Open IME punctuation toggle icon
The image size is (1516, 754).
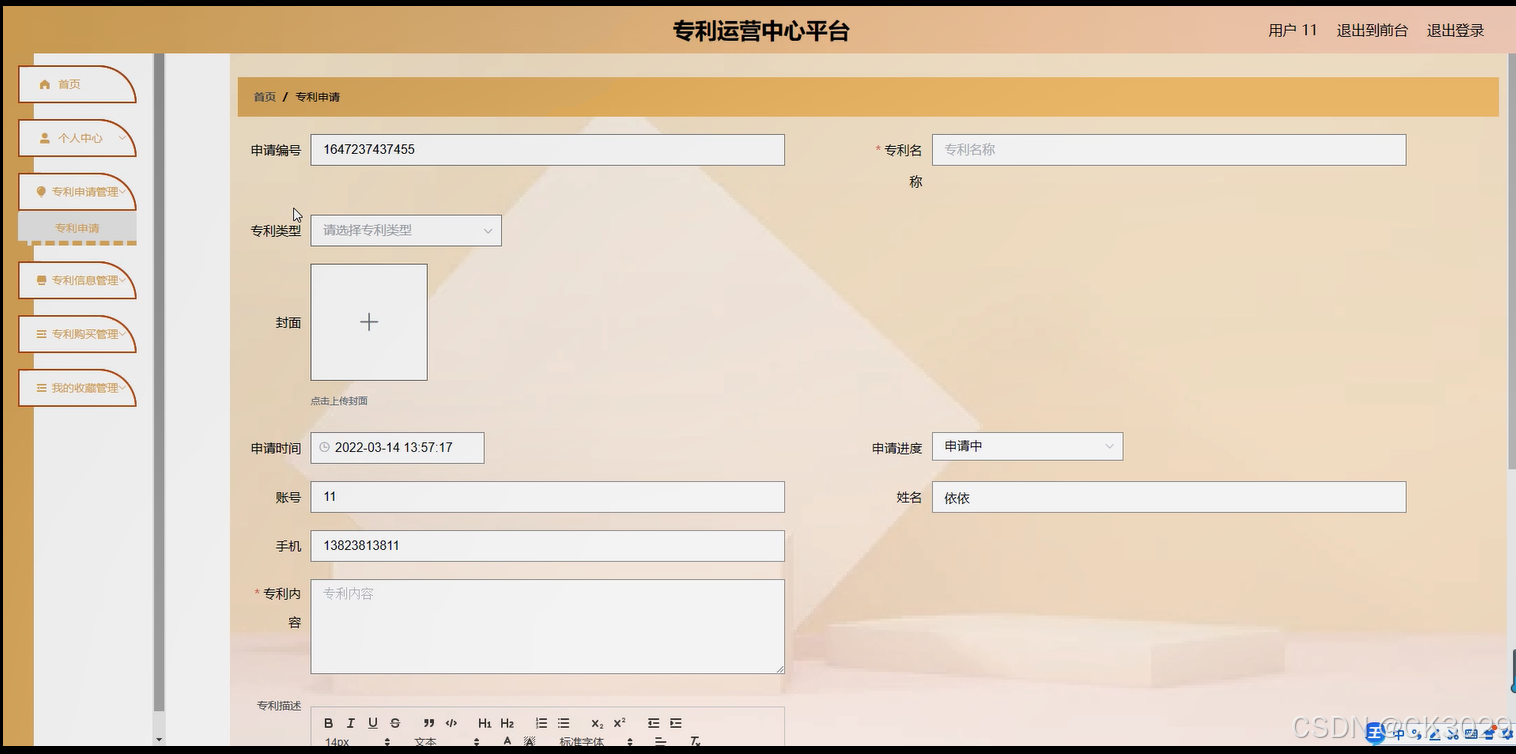coord(1417,734)
